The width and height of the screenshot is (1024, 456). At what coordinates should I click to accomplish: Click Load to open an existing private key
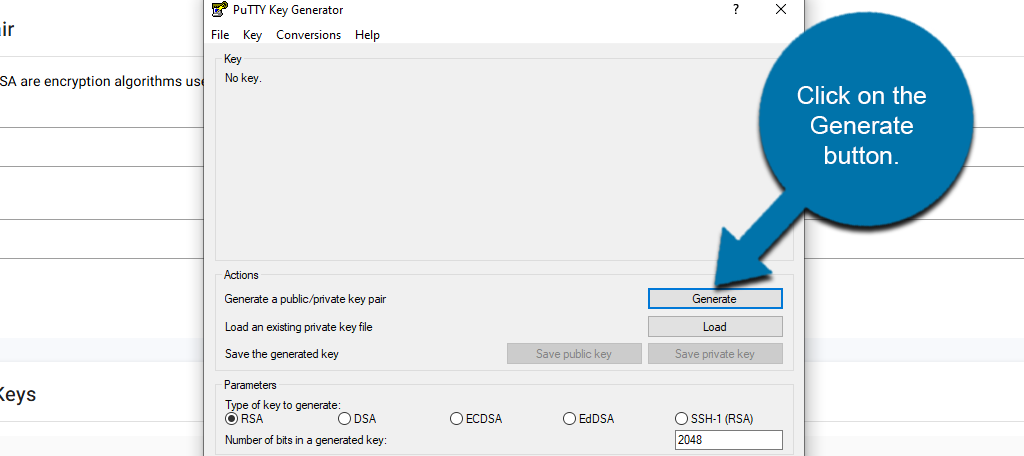coord(714,327)
